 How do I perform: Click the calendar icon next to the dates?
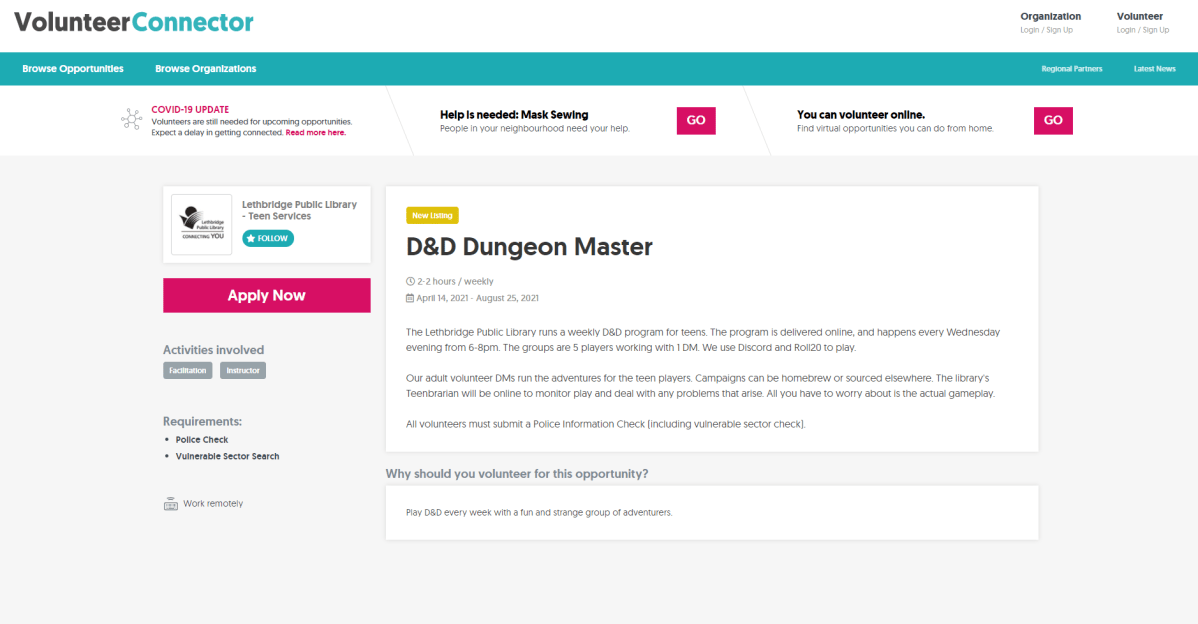409,297
